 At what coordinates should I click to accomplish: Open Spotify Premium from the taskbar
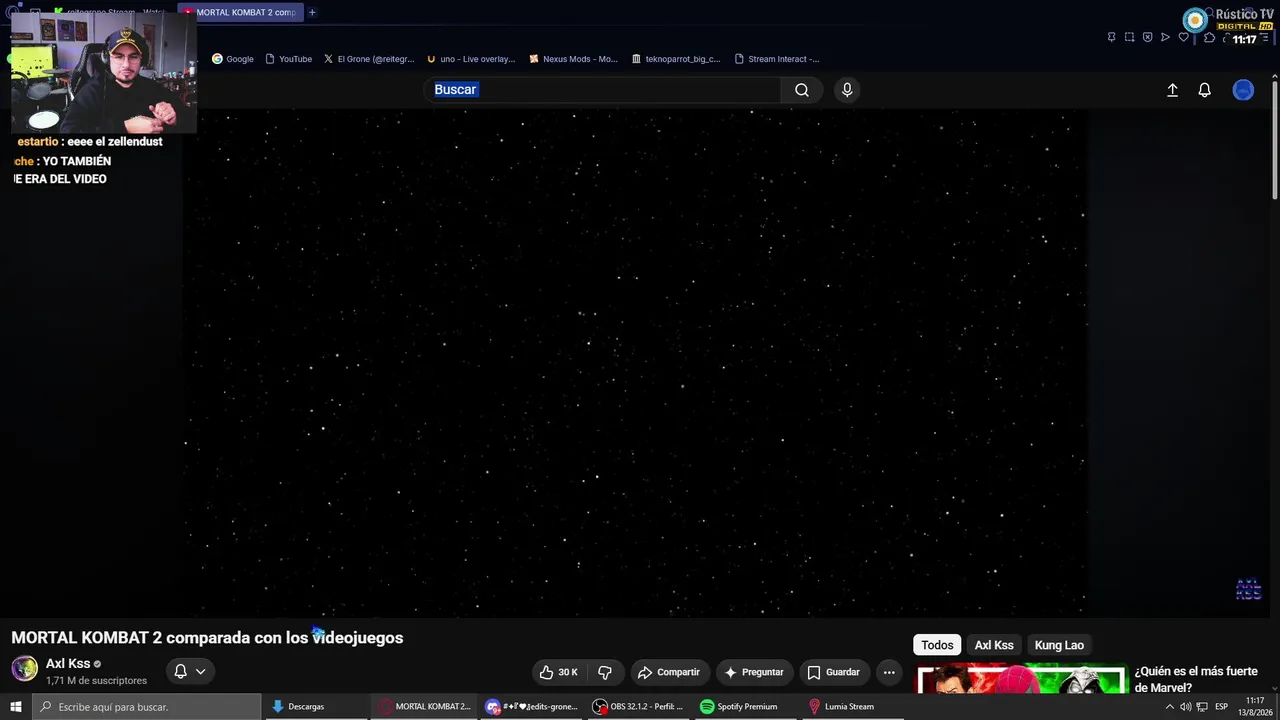(739, 707)
